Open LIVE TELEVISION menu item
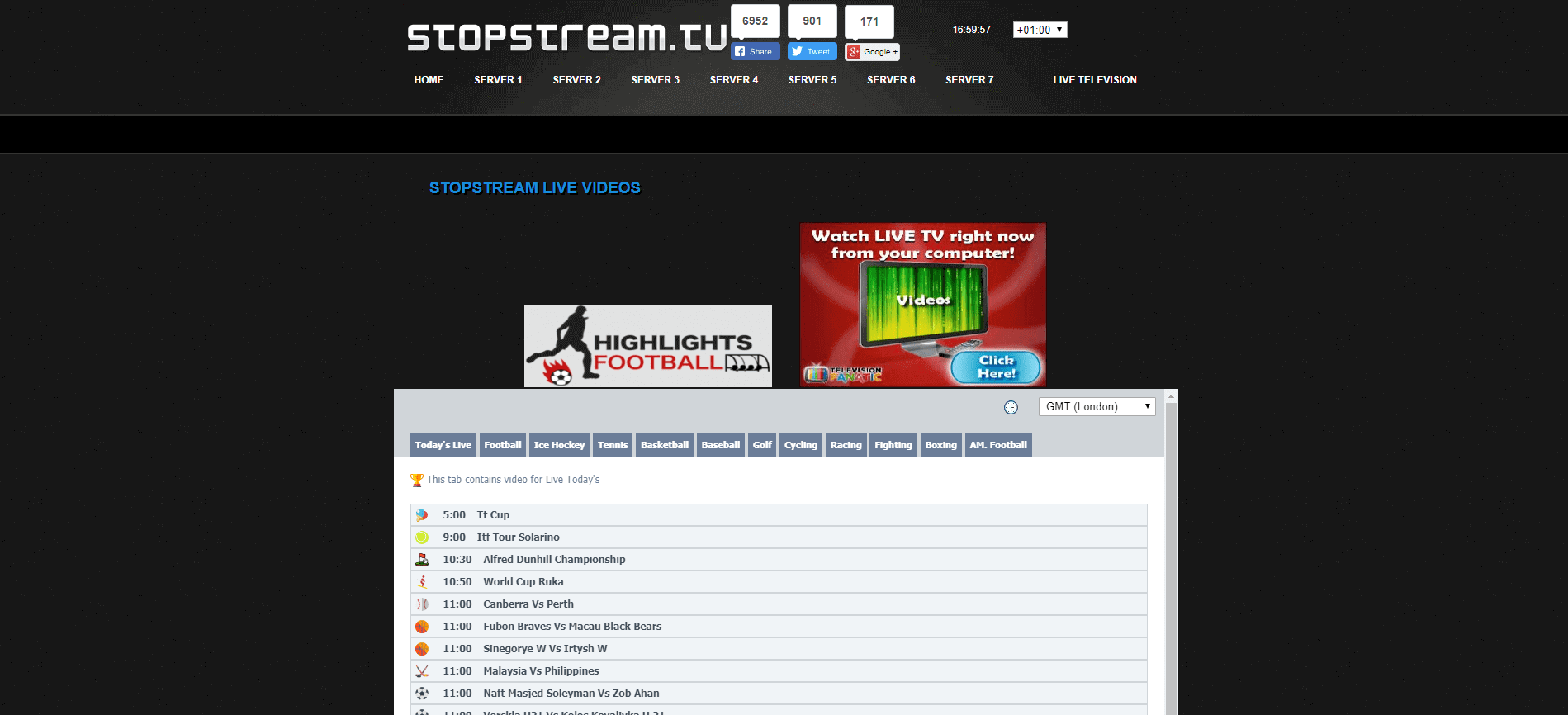Image resolution: width=1568 pixels, height=715 pixels. tap(1095, 80)
